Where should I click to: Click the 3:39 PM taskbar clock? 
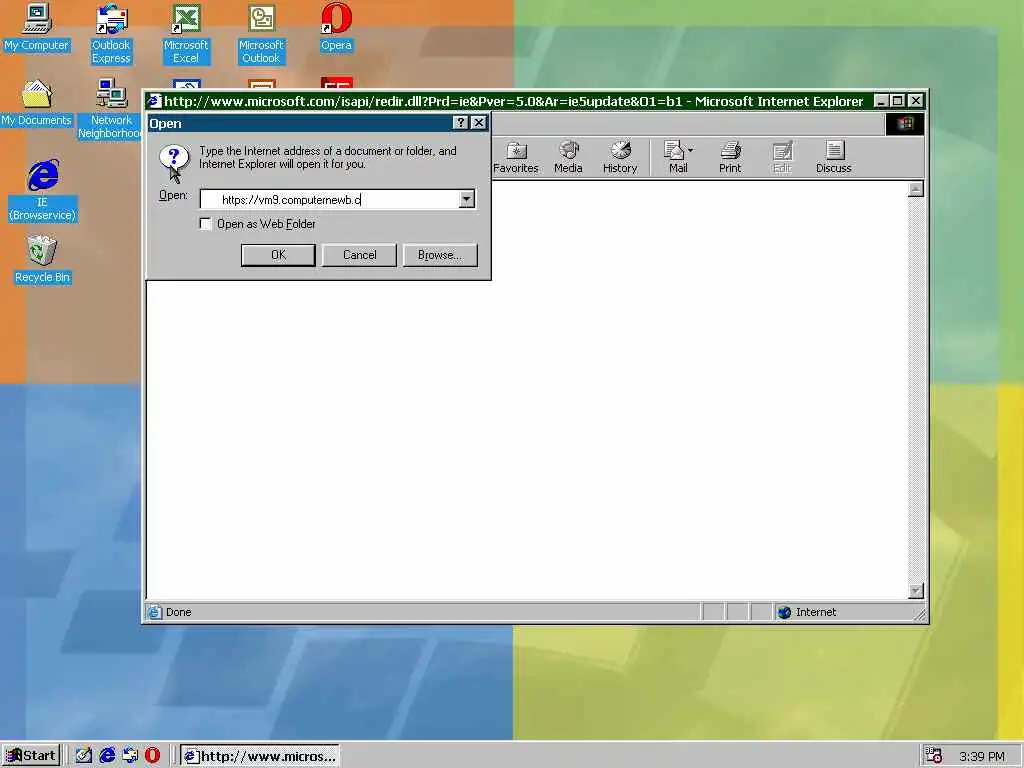pyautogui.click(x=982, y=756)
